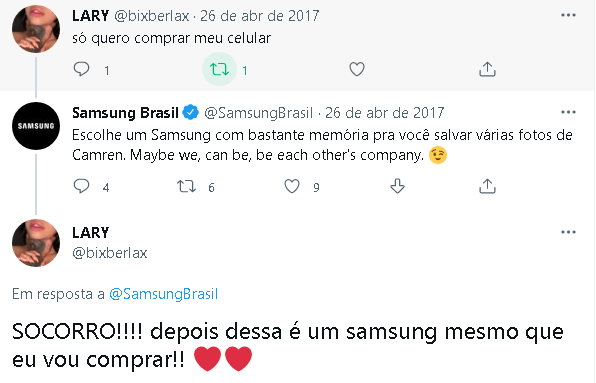Open the Samsung tweet's 26 de abr date
This screenshot has height=383, width=596.
coord(385,113)
